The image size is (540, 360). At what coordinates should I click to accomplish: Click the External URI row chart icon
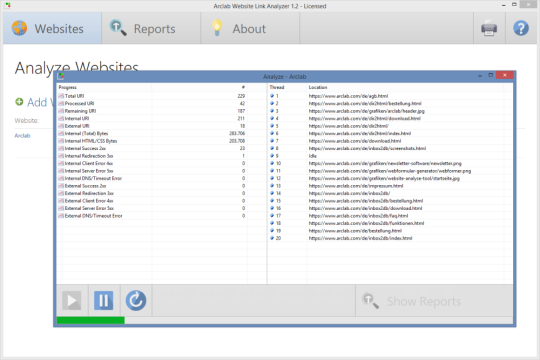coord(61,126)
